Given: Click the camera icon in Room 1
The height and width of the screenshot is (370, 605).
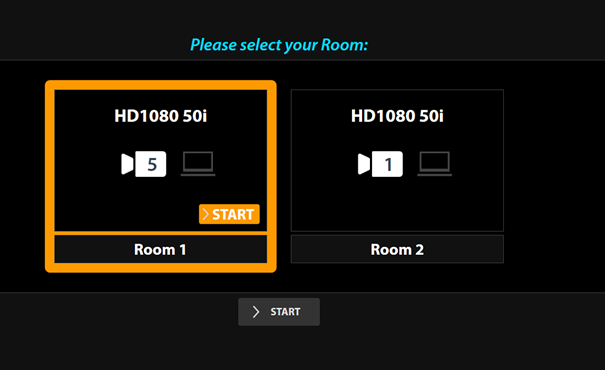Looking at the screenshot, I should [144, 164].
